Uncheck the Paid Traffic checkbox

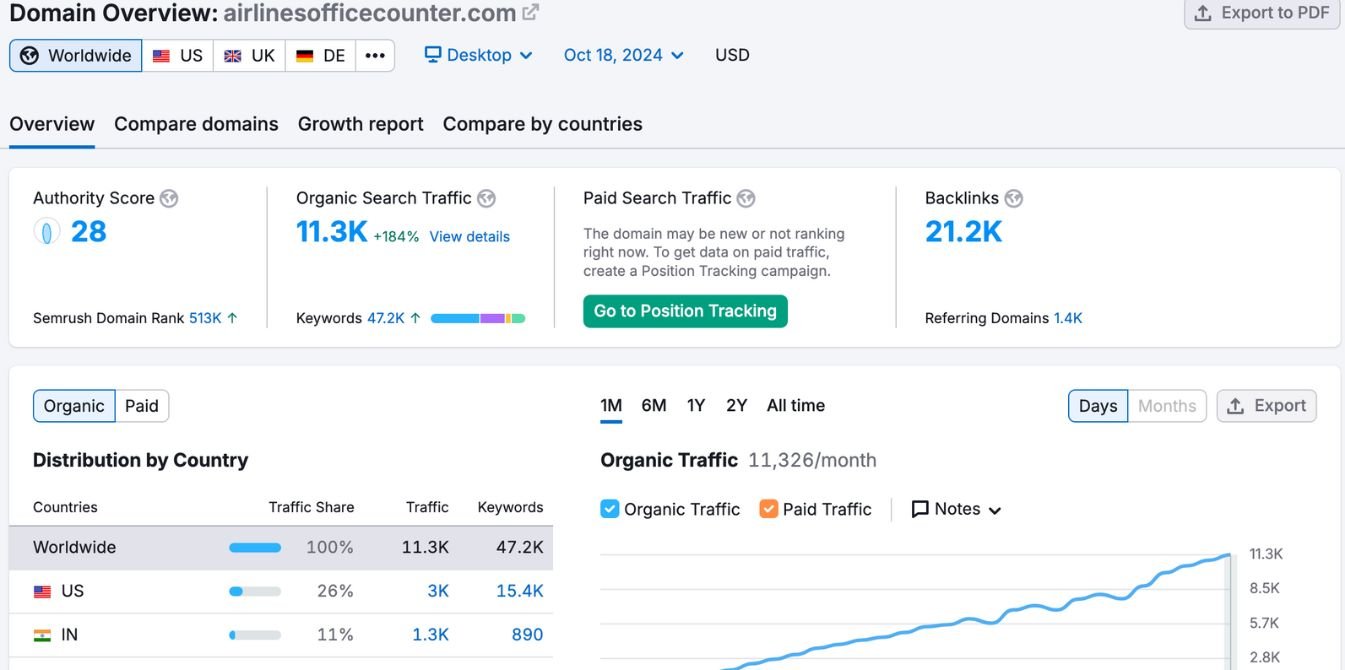click(x=769, y=509)
